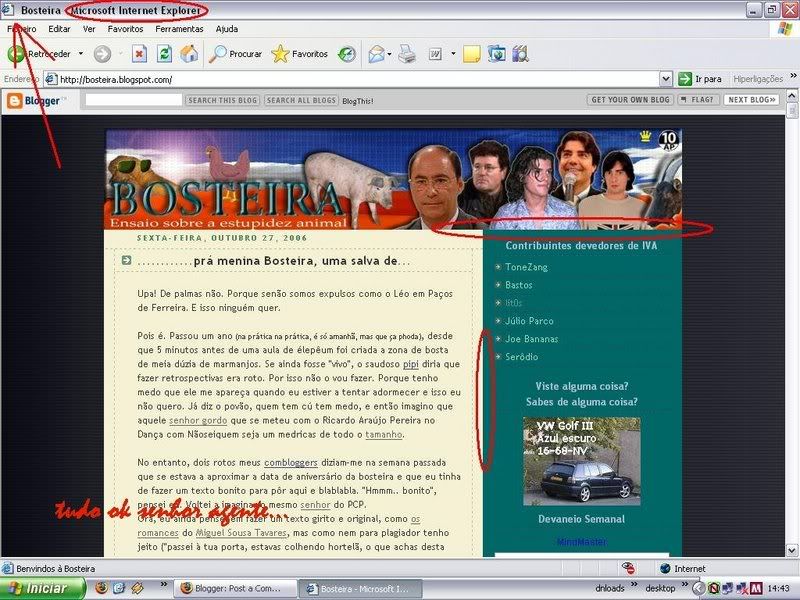Viewport: 800px width, 600px height.
Task: Open the Favoritos menu in menu bar
Action: [126, 29]
